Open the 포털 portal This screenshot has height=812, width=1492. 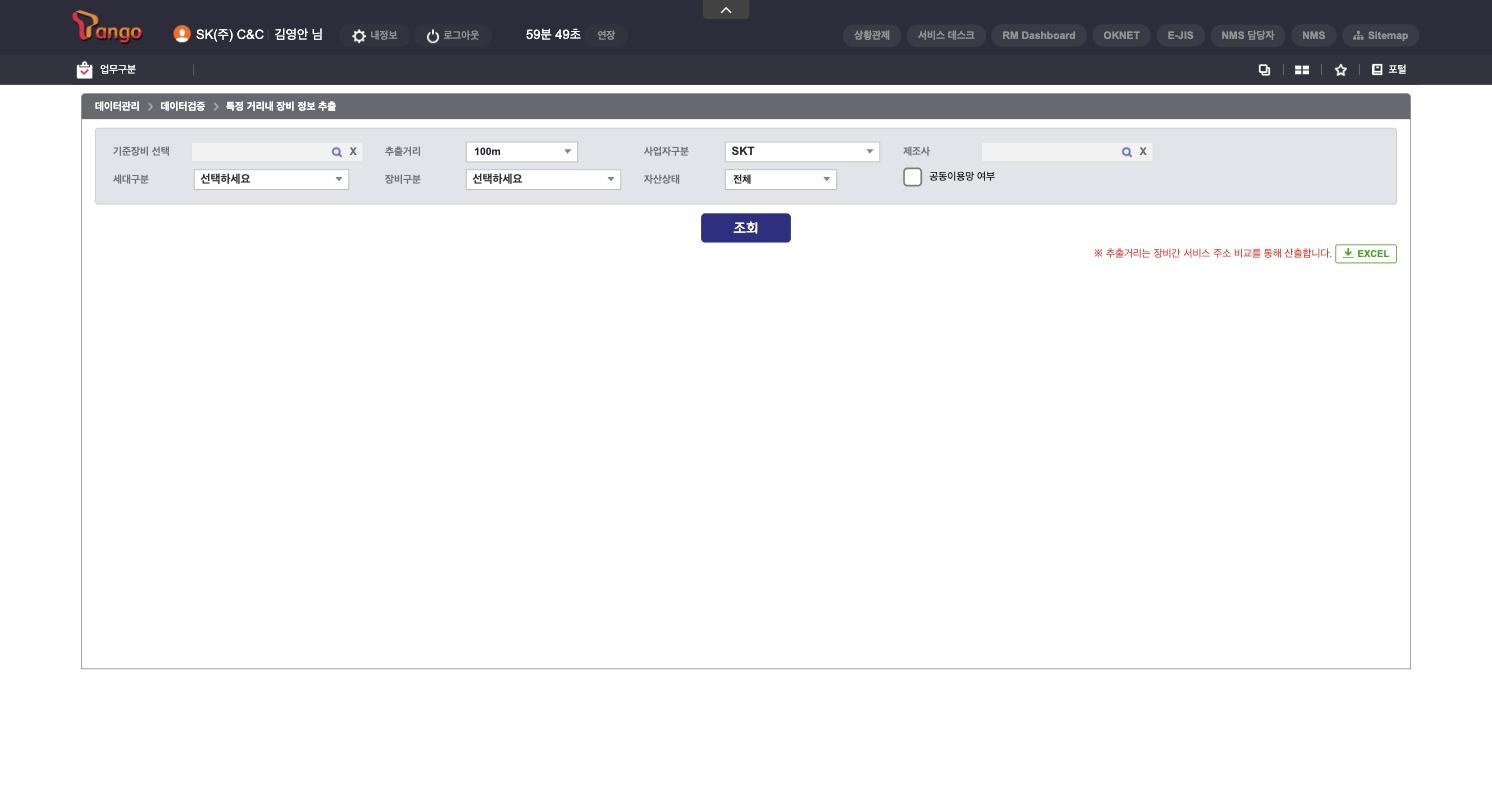[1389, 70]
